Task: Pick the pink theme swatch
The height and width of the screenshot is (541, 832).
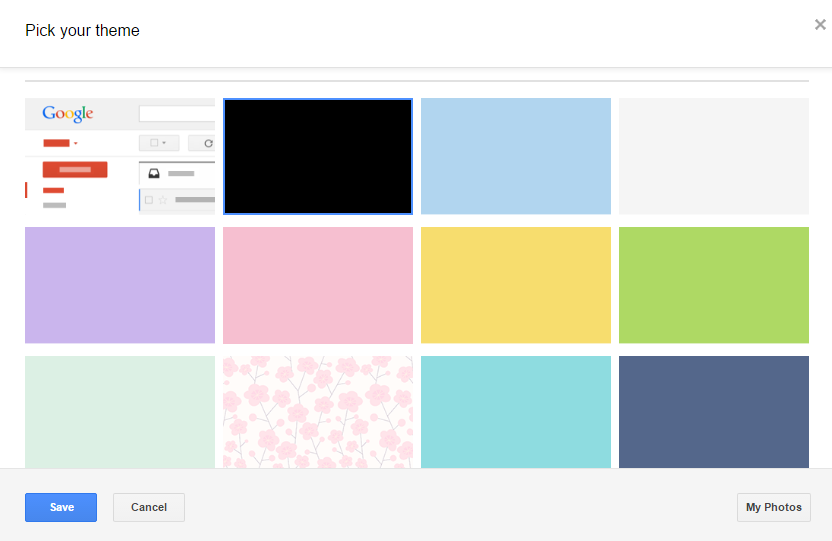Action: [x=318, y=285]
